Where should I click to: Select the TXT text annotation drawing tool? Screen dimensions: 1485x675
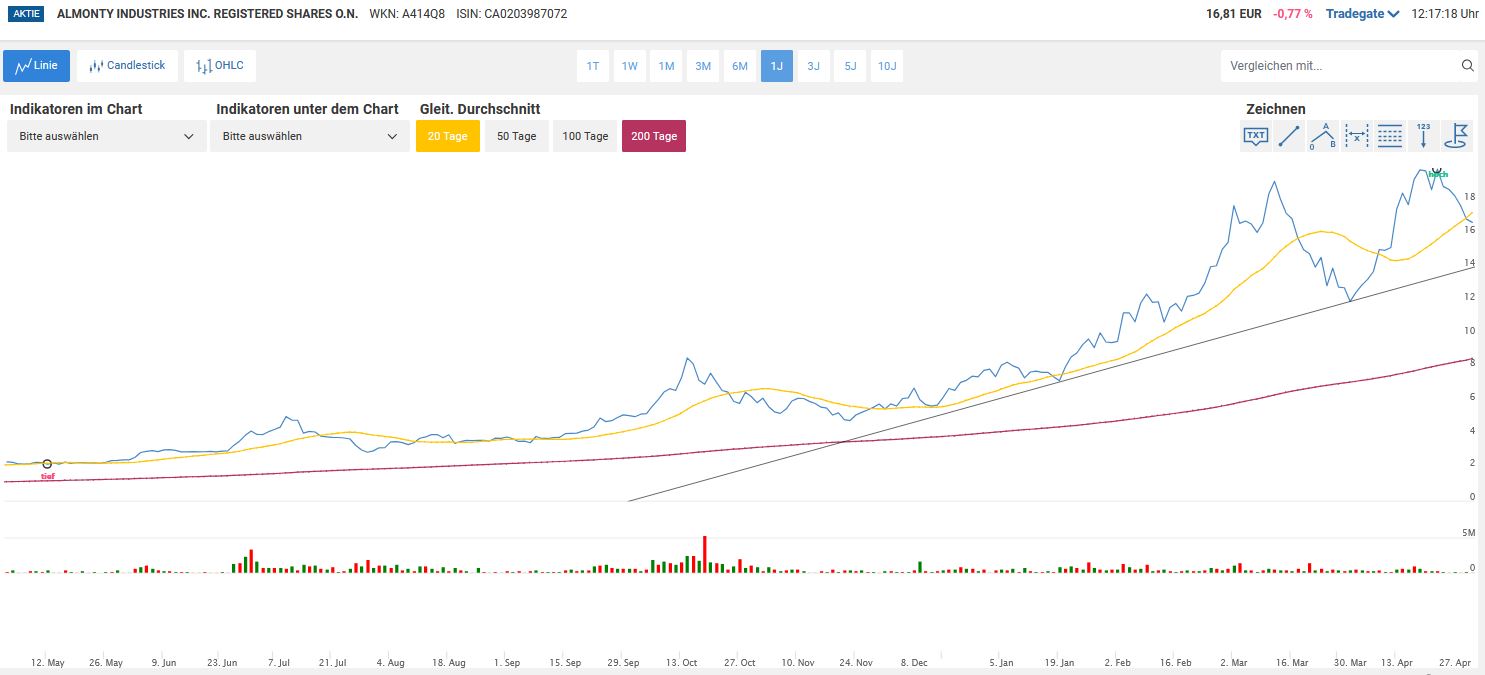point(1256,136)
